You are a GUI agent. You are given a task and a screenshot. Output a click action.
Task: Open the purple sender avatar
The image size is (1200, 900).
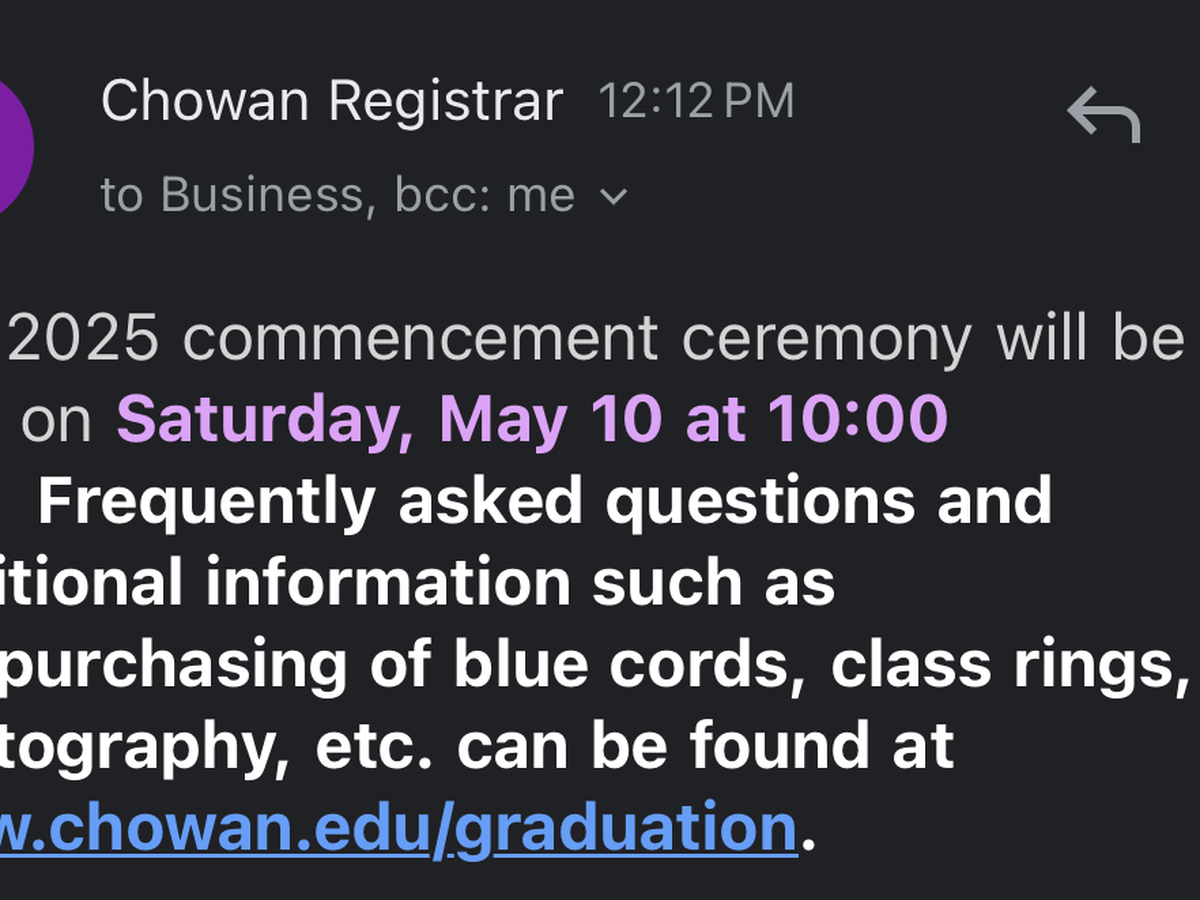click(x=12, y=147)
